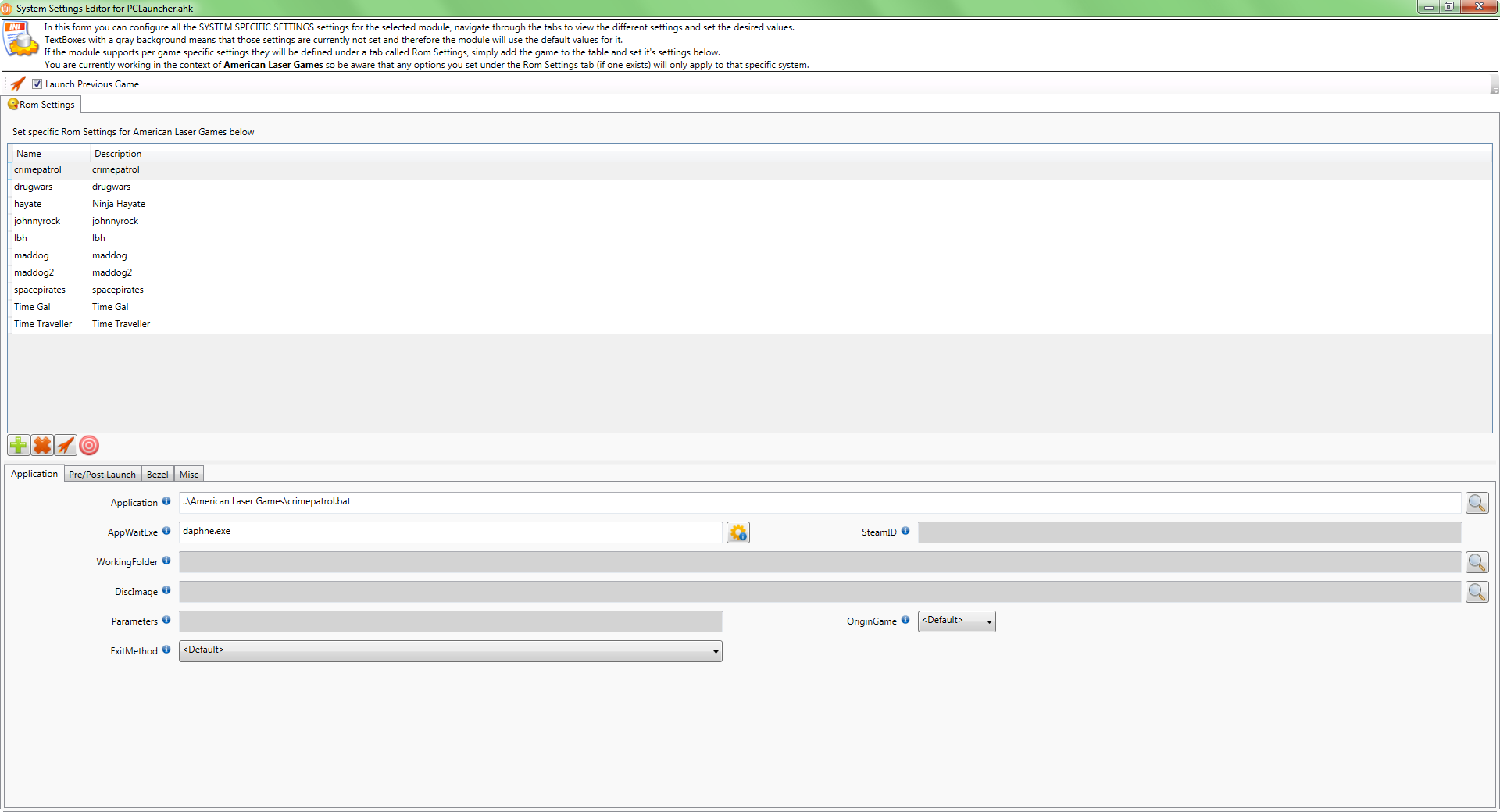Click the info icon next to SteamID

pos(905,531)
